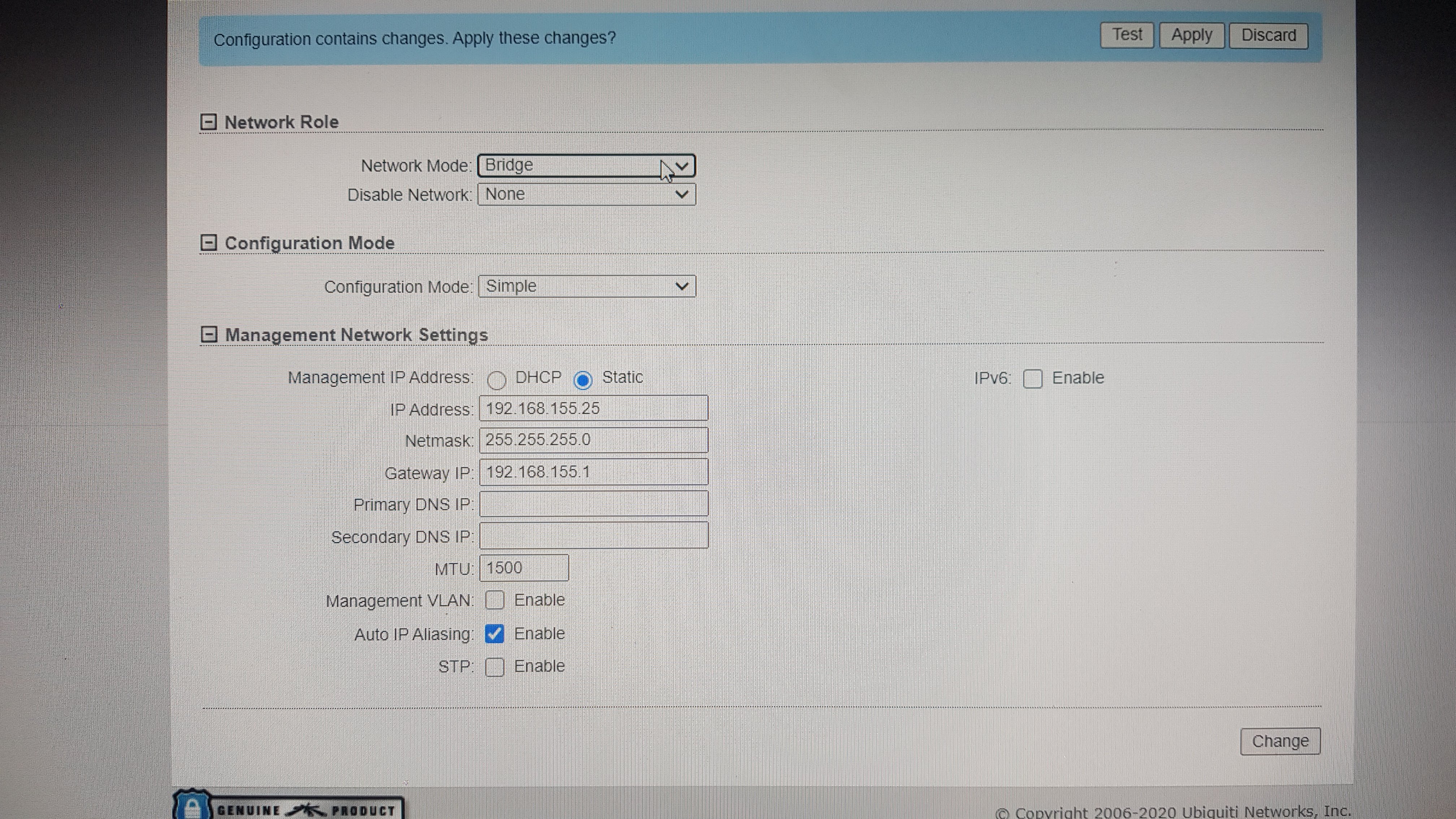Enable the IPv6 checkbox
The height and width of the screenshot is (819, 1456).
(1033, 379)
